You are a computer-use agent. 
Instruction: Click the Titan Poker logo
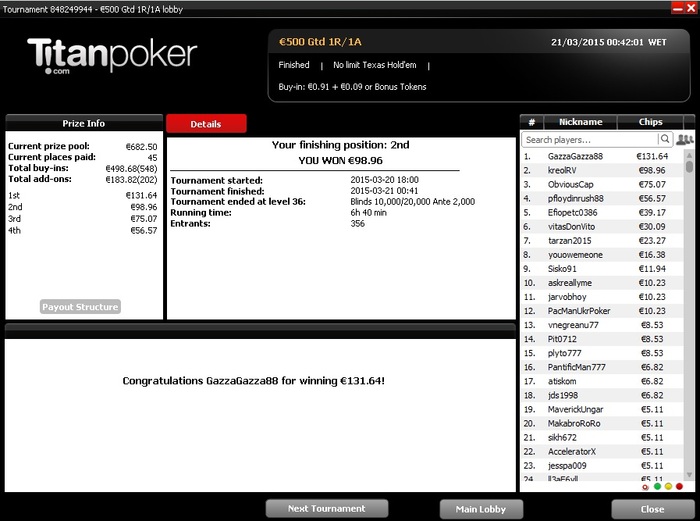(x=112, y=55)
